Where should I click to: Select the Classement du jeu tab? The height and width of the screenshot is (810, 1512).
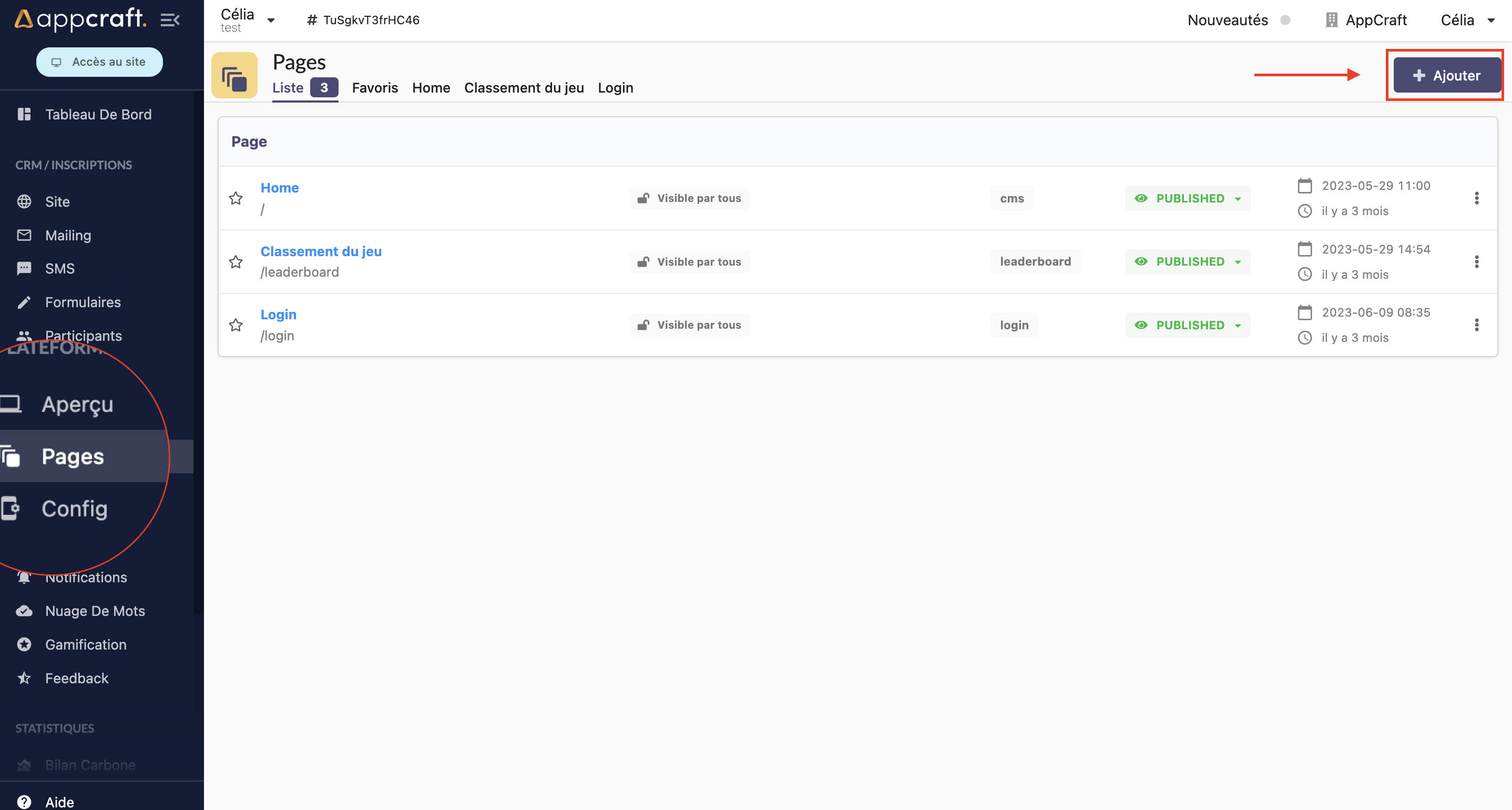524,87
